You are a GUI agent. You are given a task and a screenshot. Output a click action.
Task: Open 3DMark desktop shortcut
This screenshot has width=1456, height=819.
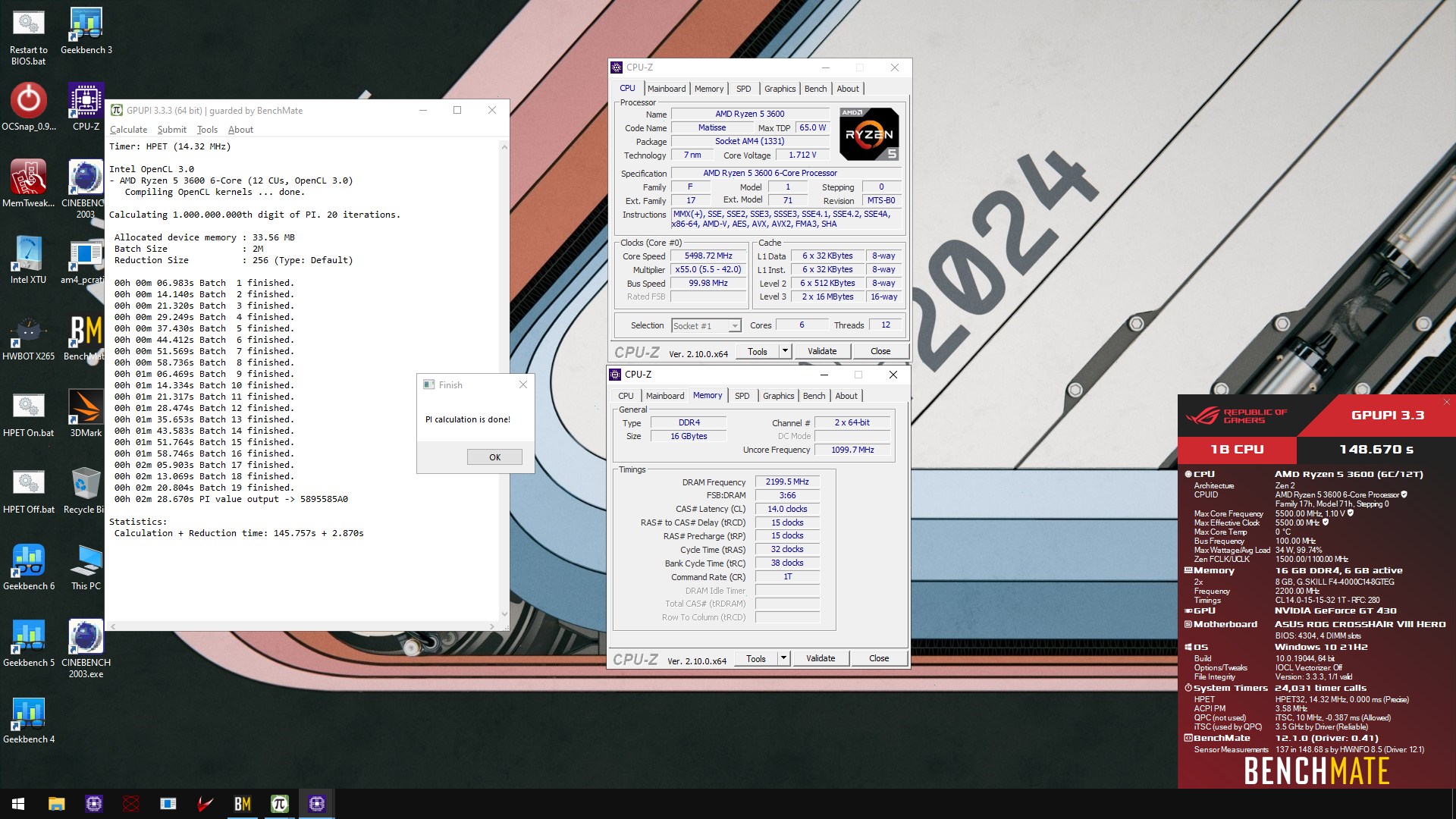click(x=86, y=413)
